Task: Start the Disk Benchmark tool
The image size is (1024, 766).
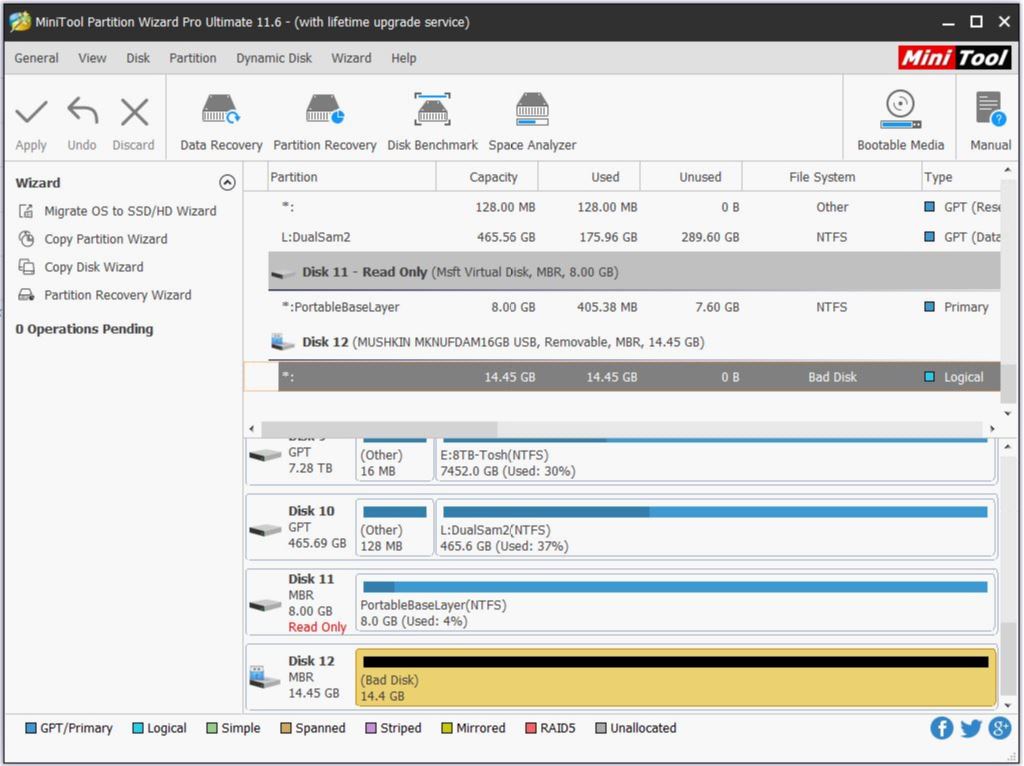Action: [432, 121]
